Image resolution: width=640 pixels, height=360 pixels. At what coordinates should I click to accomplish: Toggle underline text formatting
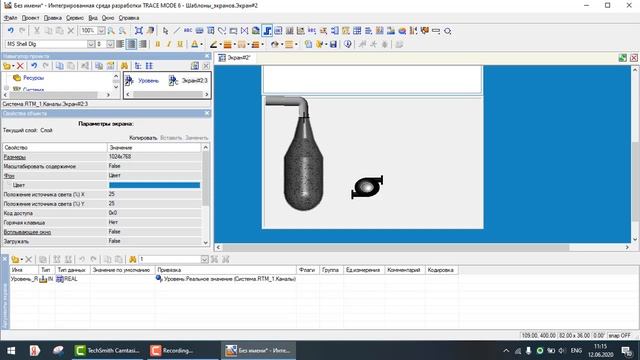(180, 44)
